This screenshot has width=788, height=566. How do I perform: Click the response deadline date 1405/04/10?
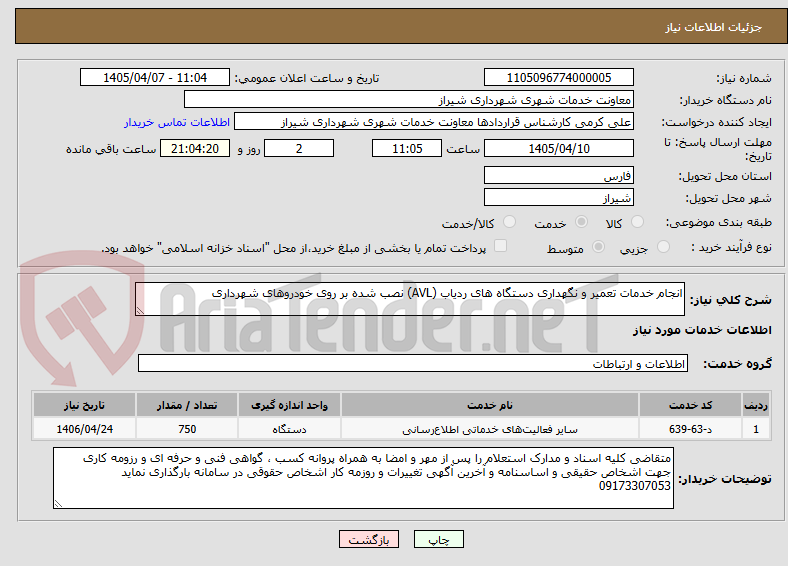click(559, 148)
